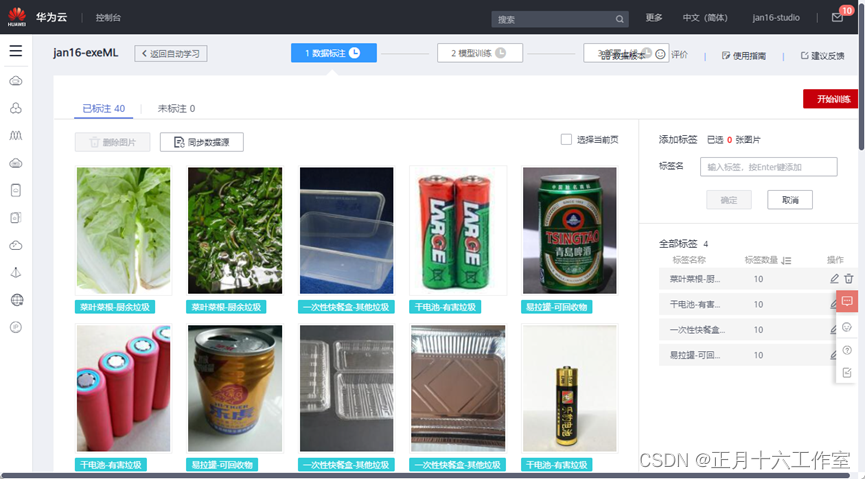The height and width of the screenshot is (479, 865).
Task: Sort labels by 标签数量 sort icon
Action: (786, 260)
